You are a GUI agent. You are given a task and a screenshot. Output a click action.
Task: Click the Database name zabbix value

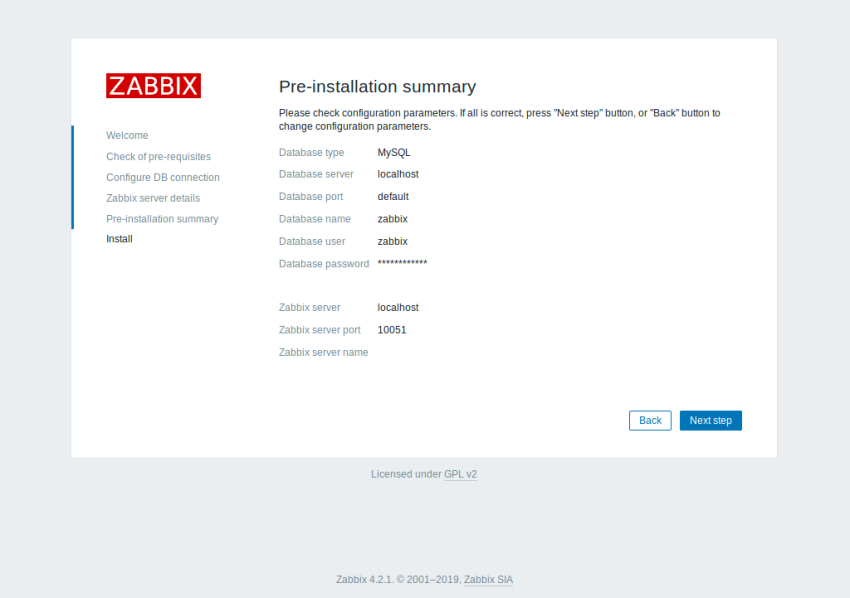coord(392,218)
